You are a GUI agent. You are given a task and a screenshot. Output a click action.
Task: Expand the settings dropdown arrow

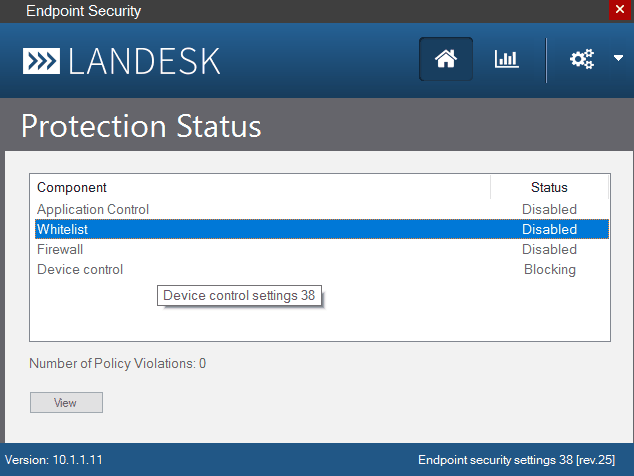coord(618,59)
